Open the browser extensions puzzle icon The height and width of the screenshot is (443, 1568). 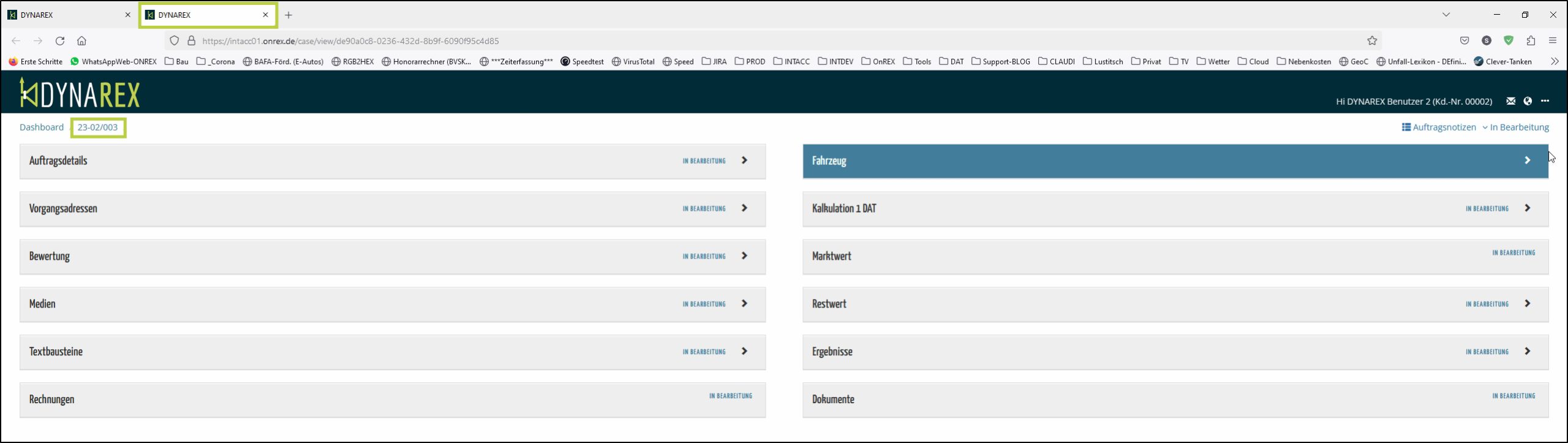pyautogui.click(x=1531, y=41)
